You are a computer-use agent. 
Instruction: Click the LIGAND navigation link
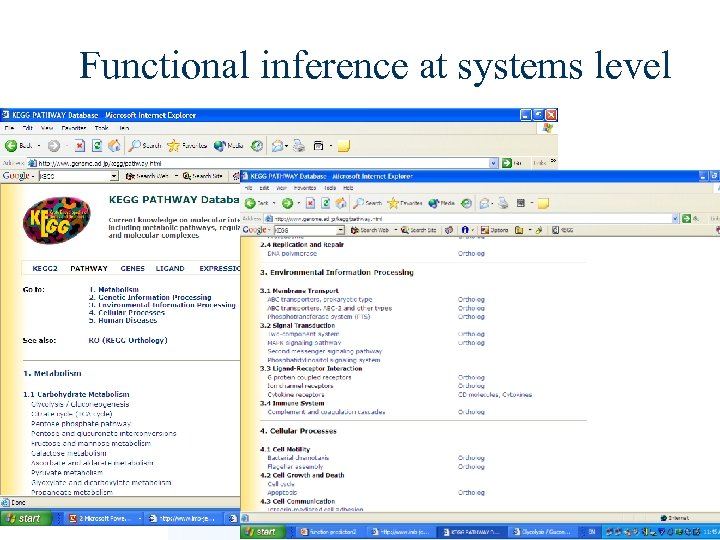[170, 268]
